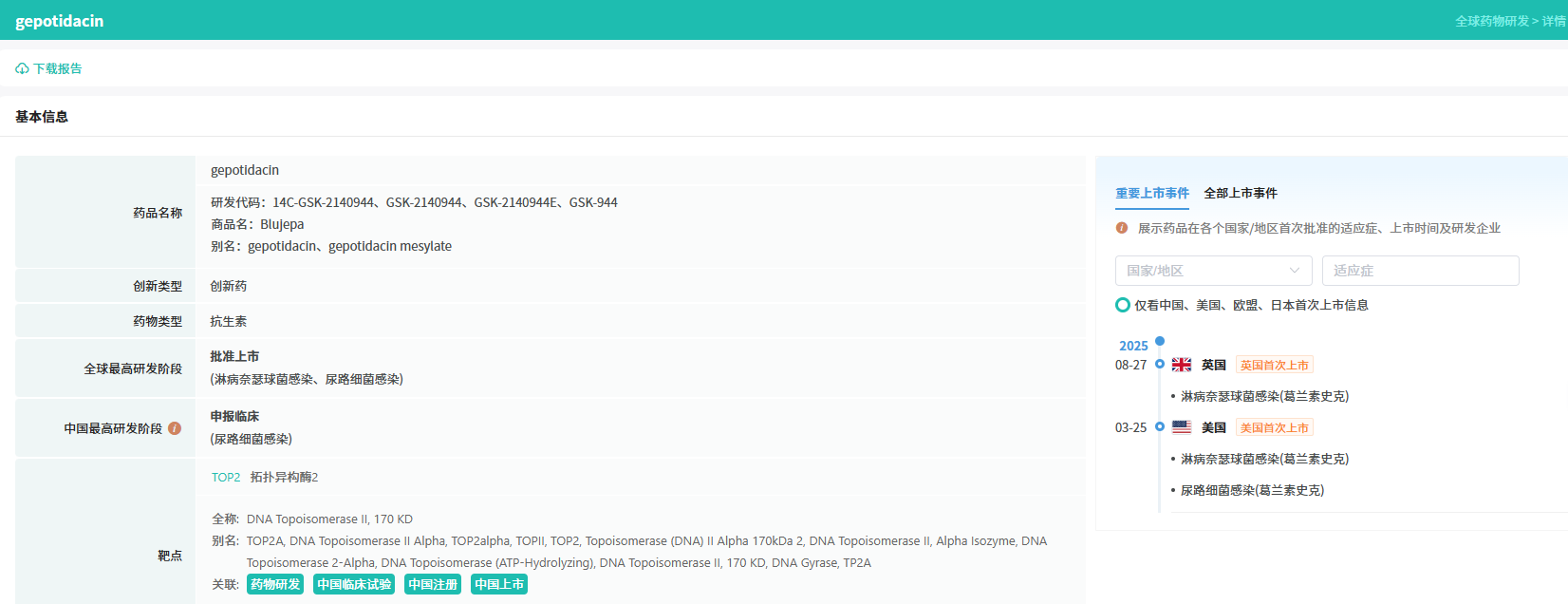The width and height of the screenshot is (1568, 604).
Task: Click the 2025 year timeline marker
Action: pyautogui.click(x=1160, y=341)
